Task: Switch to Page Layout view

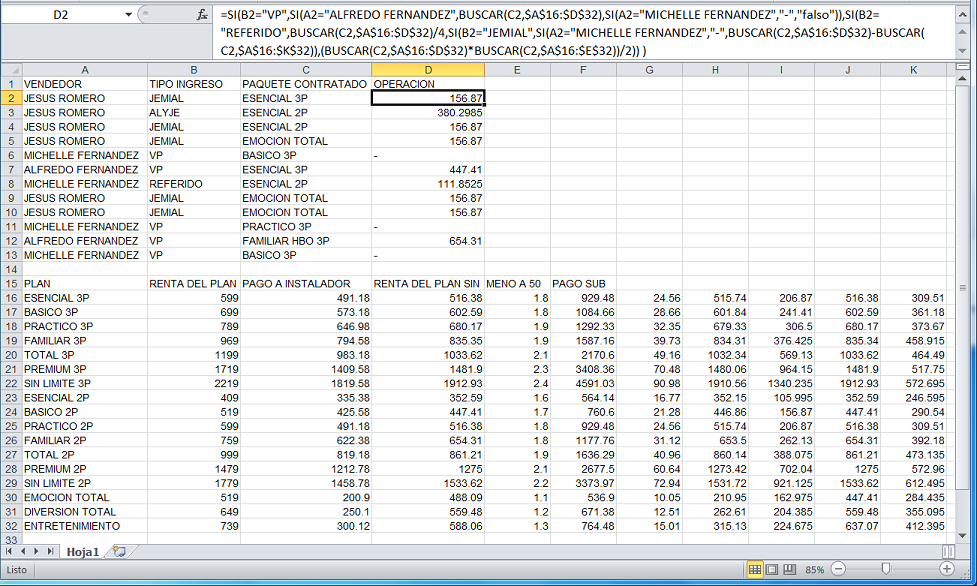Action: 772,569
